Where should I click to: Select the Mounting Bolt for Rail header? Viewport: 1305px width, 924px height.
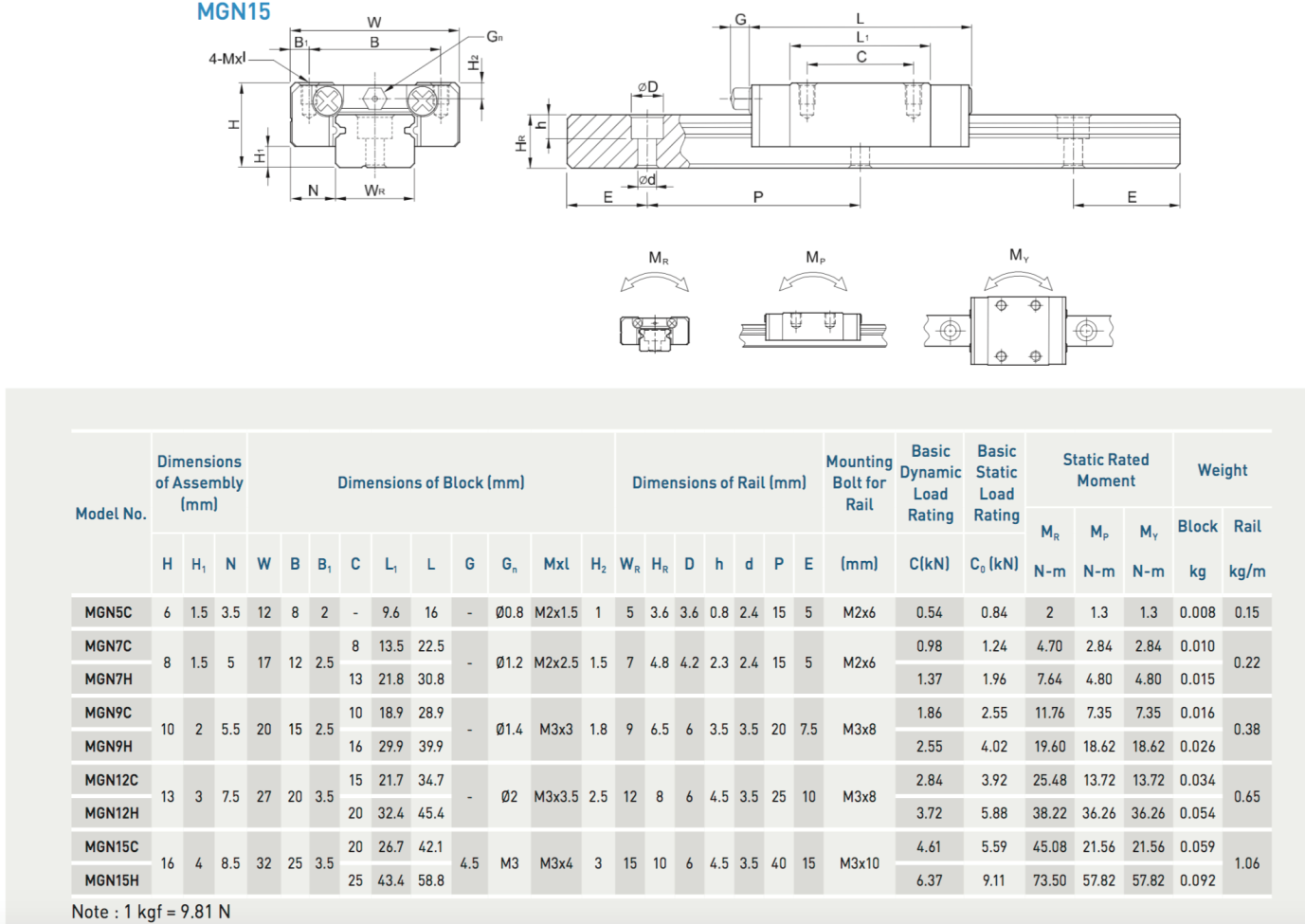[860, 482]
